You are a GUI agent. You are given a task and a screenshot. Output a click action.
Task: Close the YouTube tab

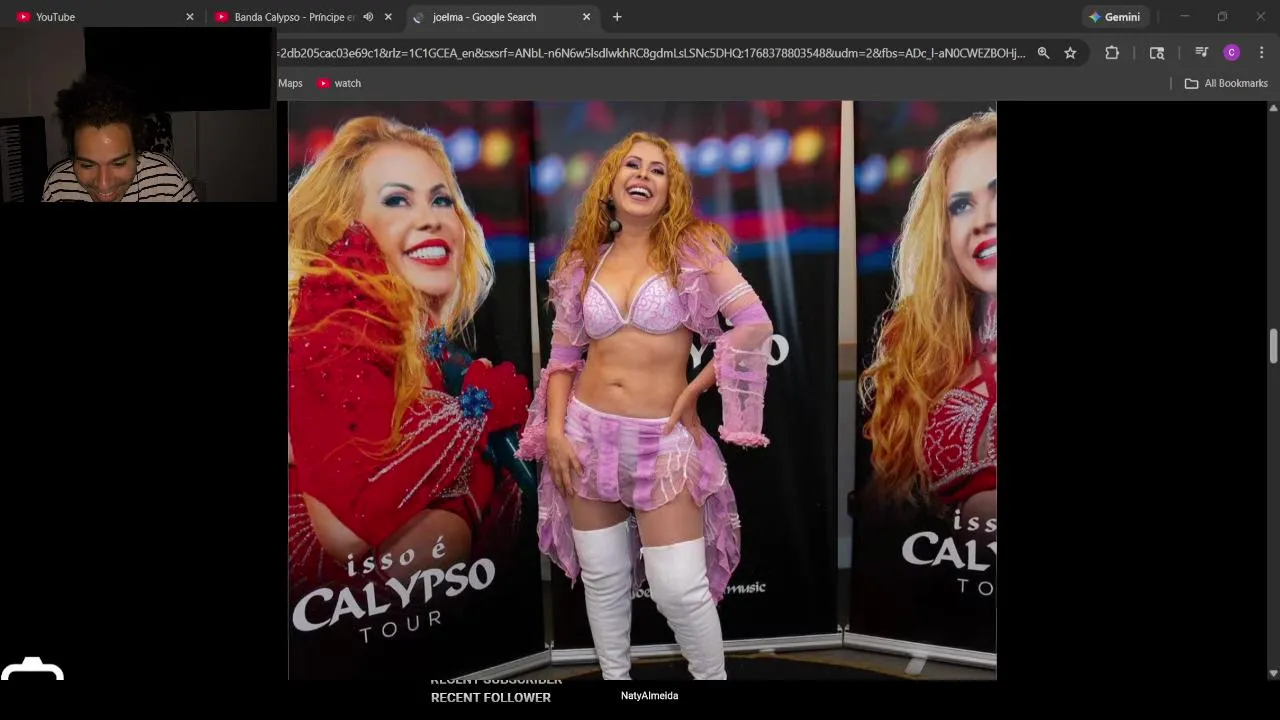click(190, 17)
